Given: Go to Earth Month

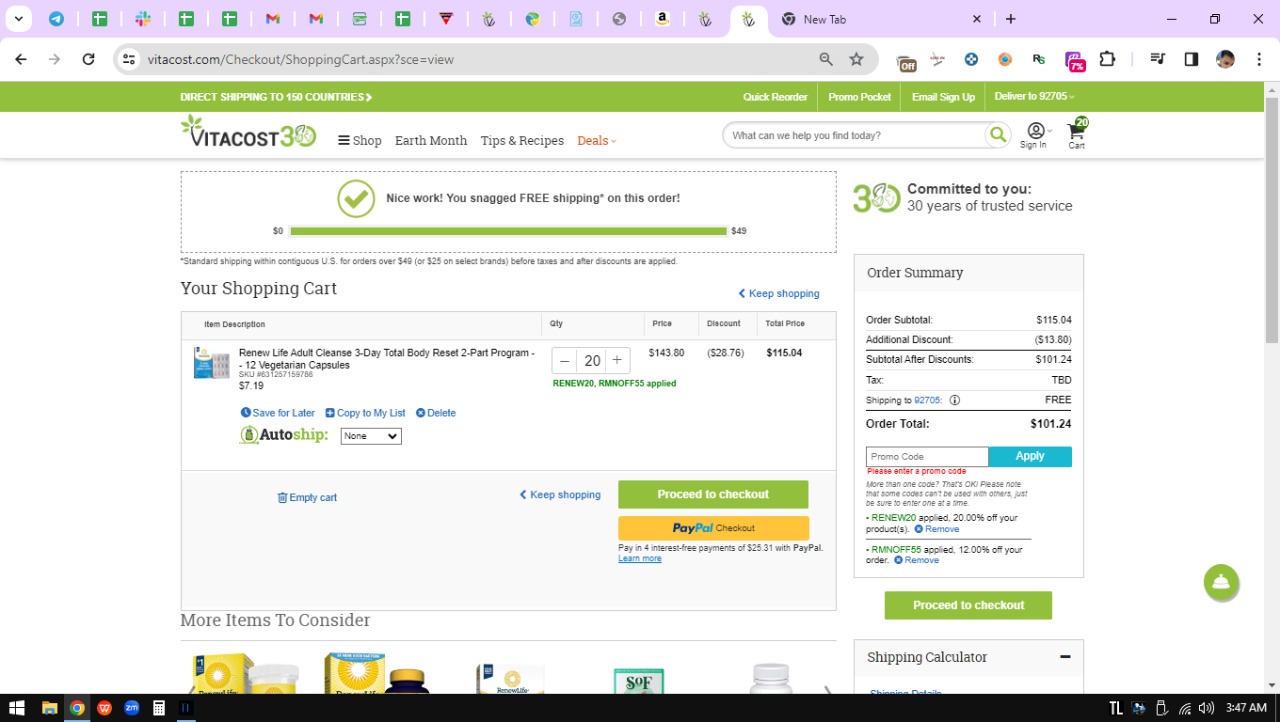Looking at the screenshot, I should pos(431,141).
